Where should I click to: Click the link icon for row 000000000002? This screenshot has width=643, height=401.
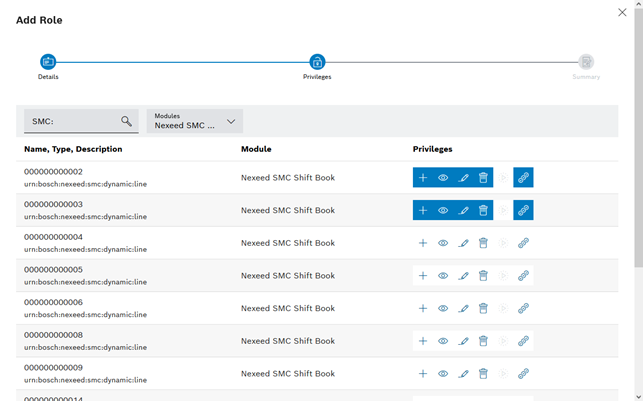pyautogui.click(x=523, y=178)
